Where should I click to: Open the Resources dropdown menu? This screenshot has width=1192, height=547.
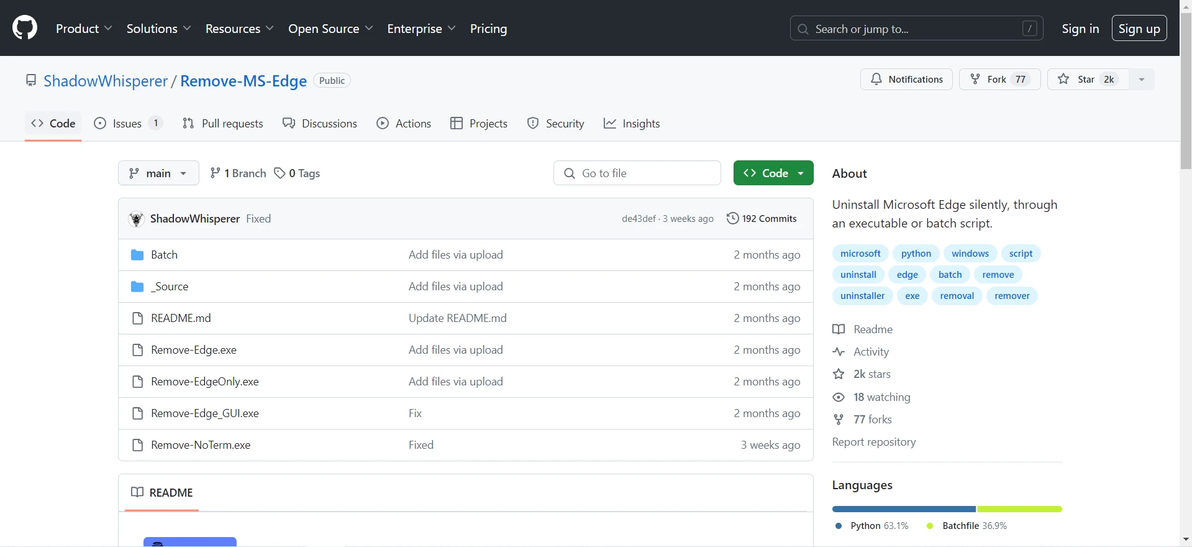tap(239, 29)
